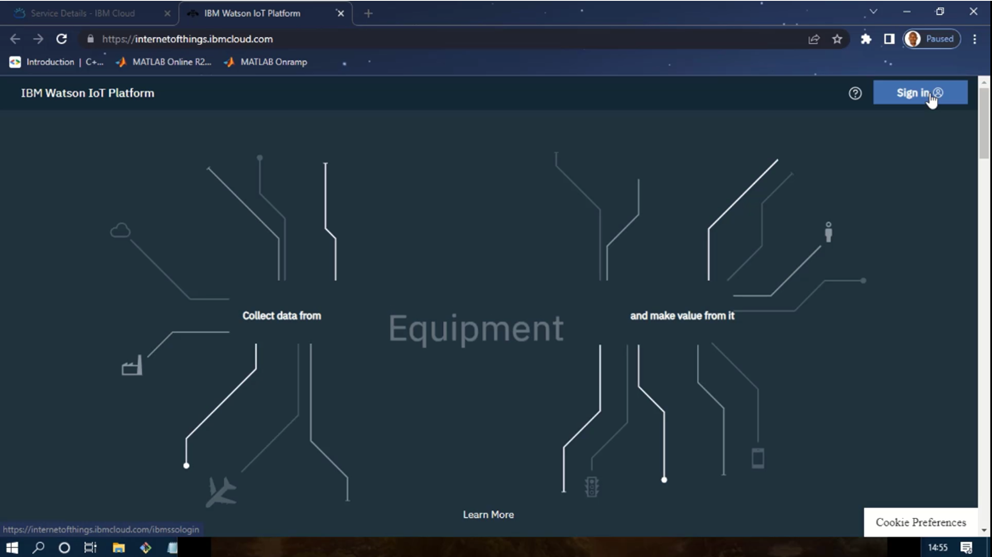Click the person icon in graphic
Viewport: 992px width, 557px height.
click(828, 232)
